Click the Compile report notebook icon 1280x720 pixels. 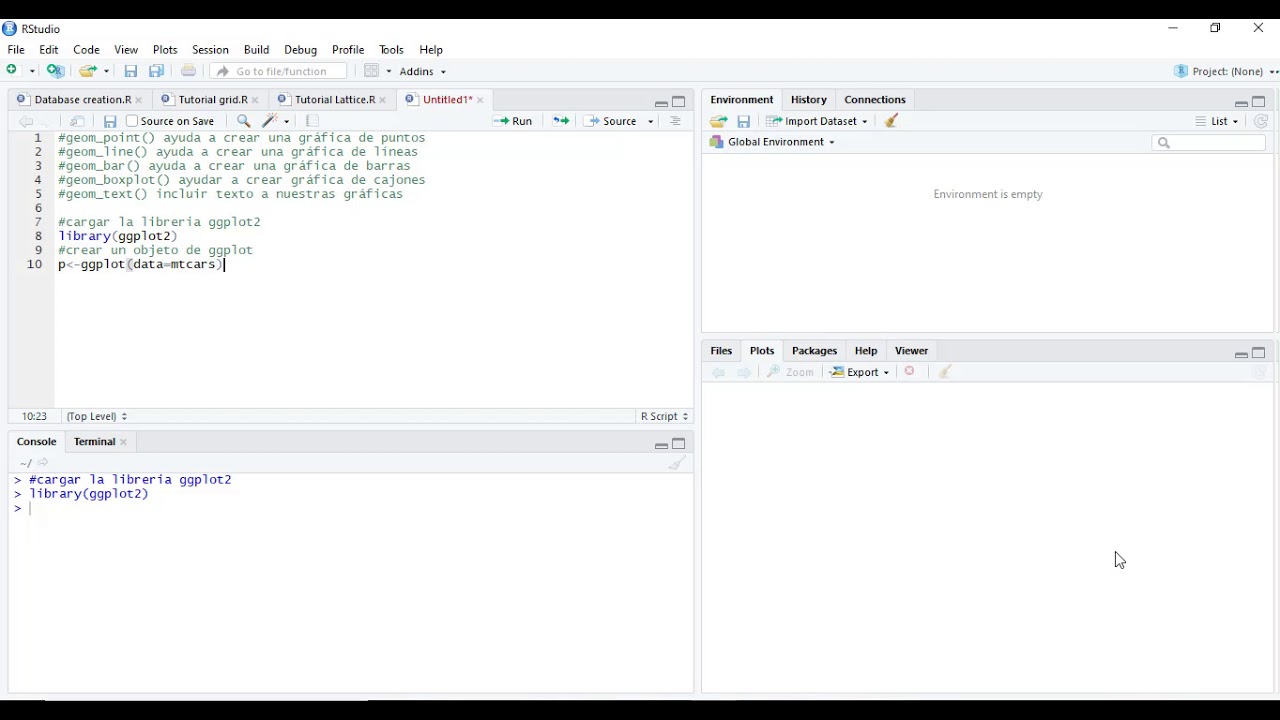tap(313, 121)
